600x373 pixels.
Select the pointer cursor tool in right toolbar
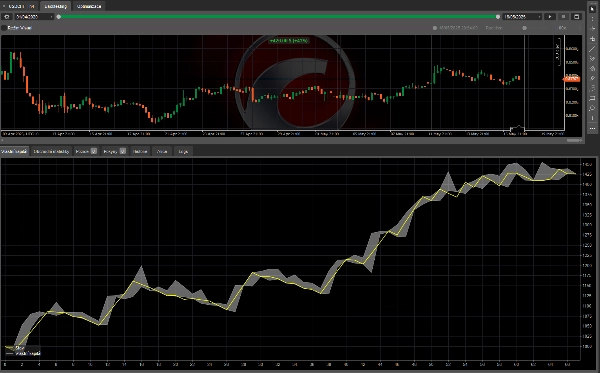pos(592,9)
